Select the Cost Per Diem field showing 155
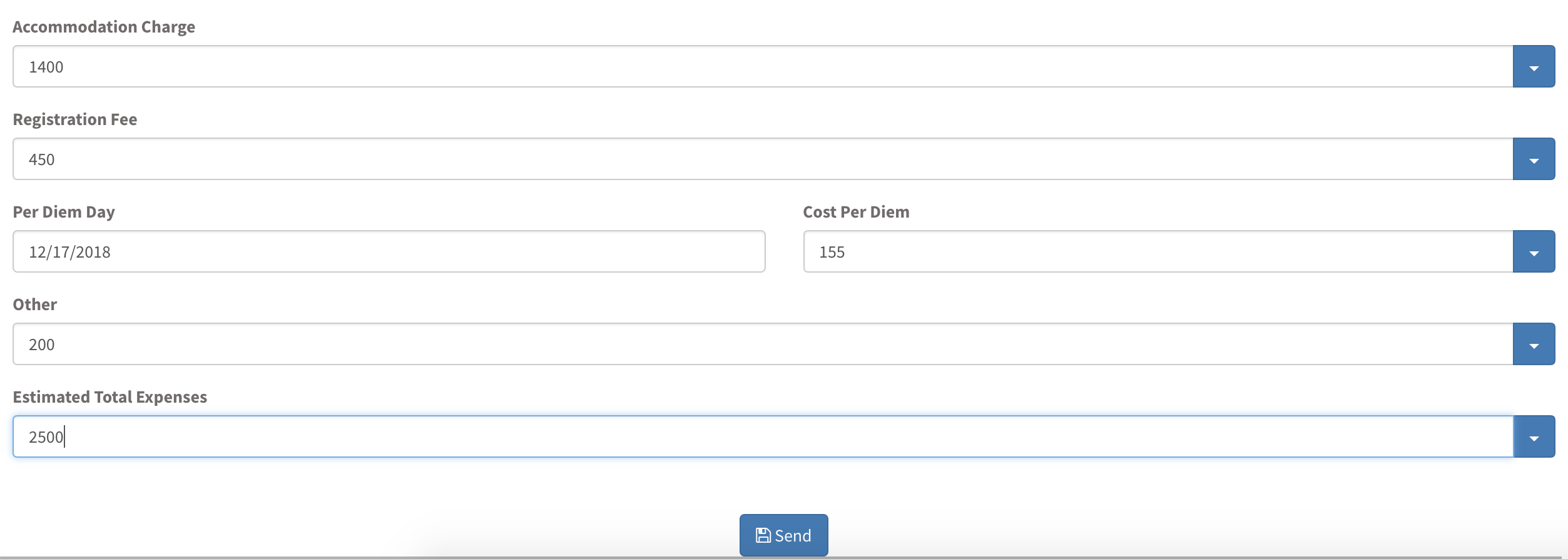 [1158, 251]
